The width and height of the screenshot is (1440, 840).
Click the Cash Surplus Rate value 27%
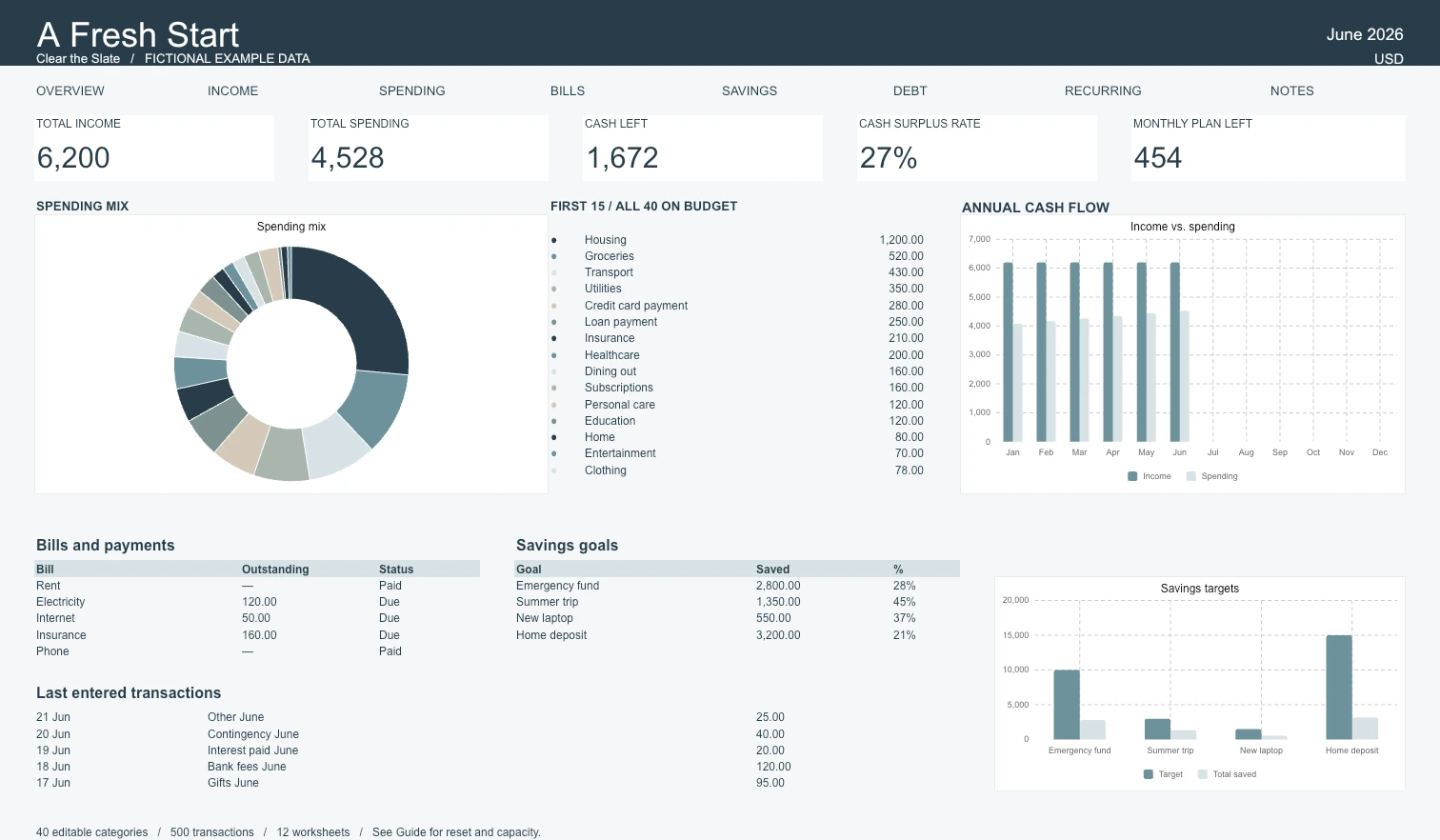tap(889, 158)
